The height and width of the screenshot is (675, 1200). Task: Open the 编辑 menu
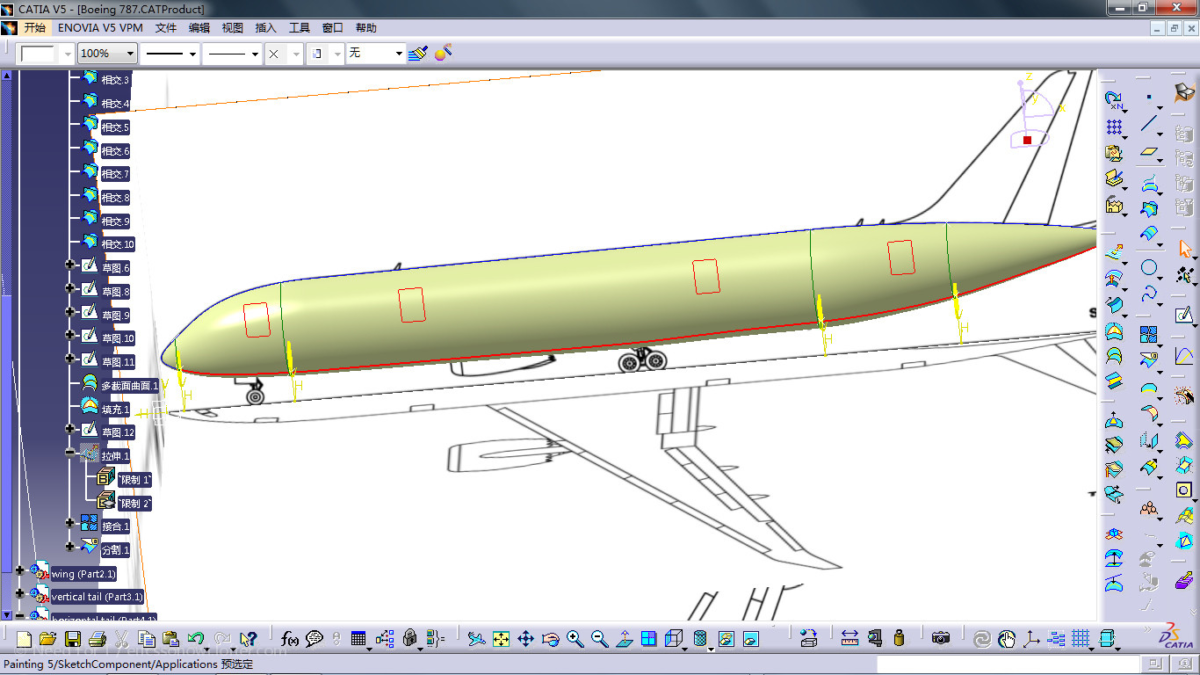(x=199, y=28)
